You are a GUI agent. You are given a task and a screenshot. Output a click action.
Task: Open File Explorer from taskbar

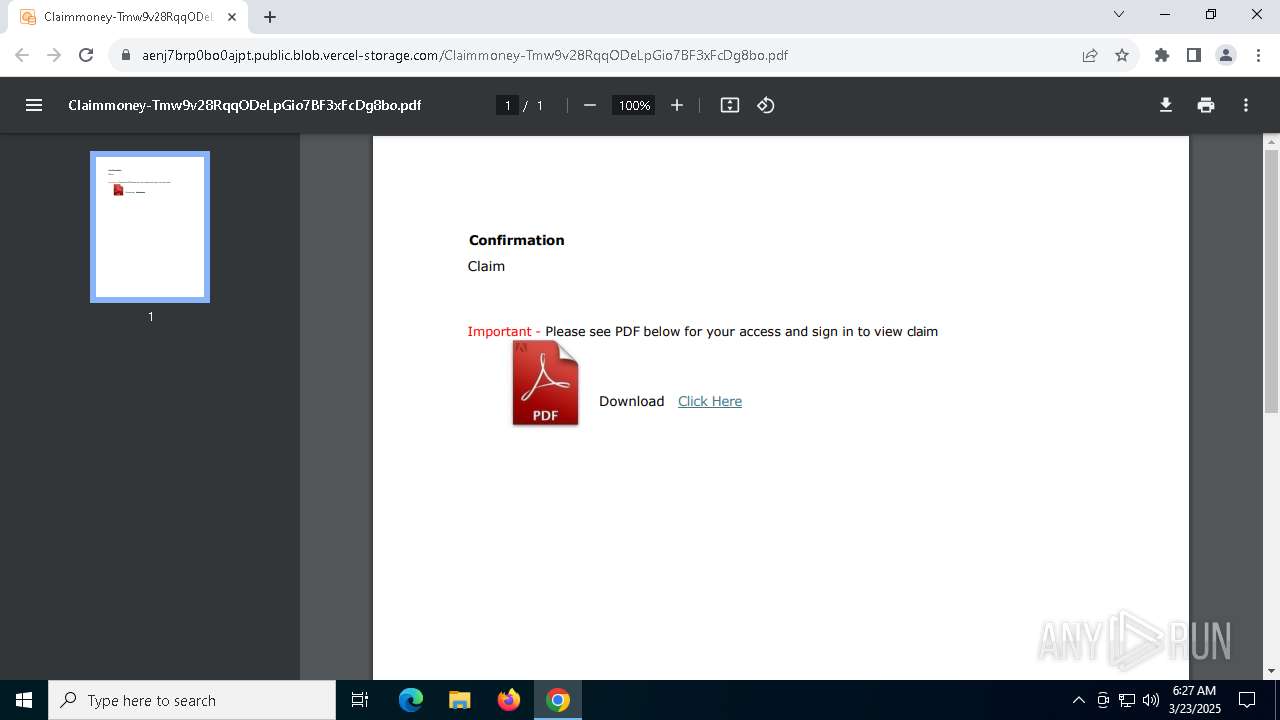[x=459, y=700]
